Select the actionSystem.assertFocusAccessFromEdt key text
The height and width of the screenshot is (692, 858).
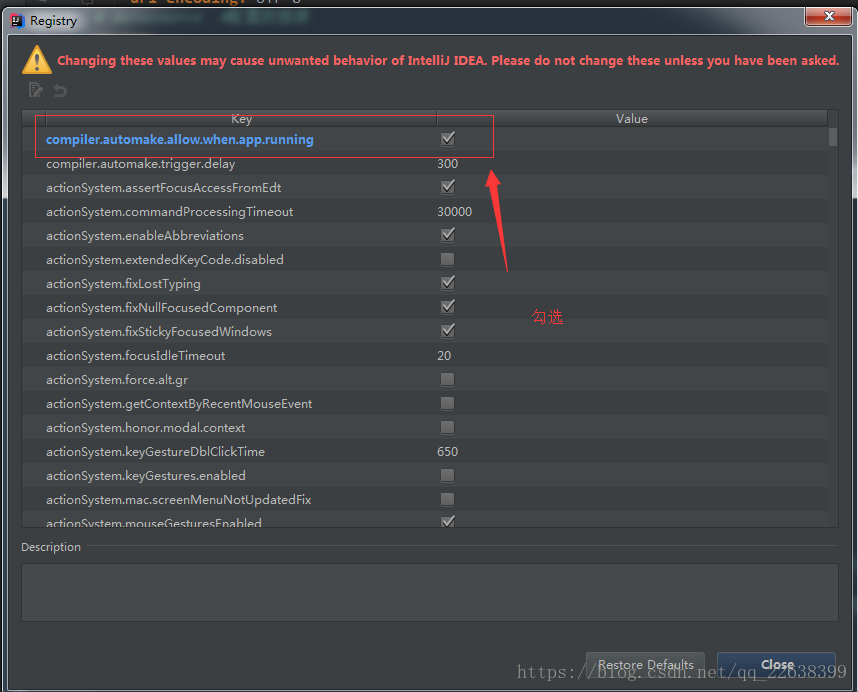pyautogui.click(x=164, y=188)
